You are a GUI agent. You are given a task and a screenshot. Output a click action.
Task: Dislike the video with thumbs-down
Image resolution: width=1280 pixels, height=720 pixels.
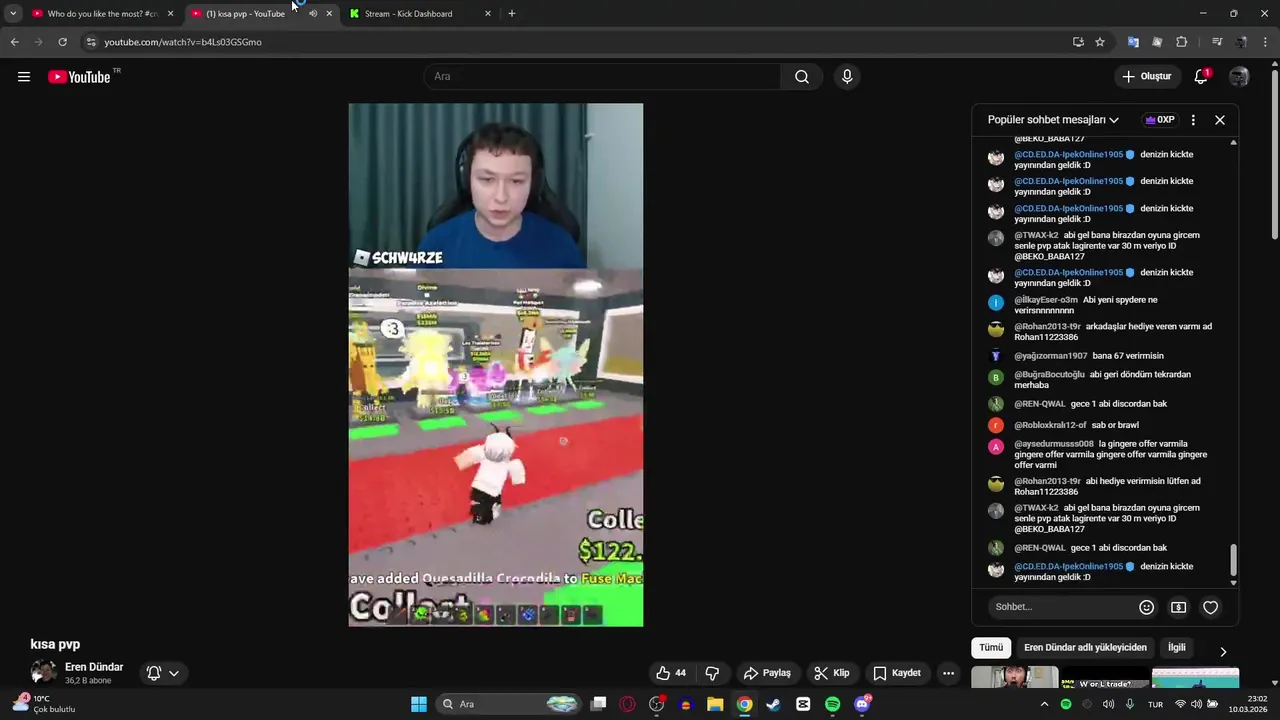tap(712, 673)
